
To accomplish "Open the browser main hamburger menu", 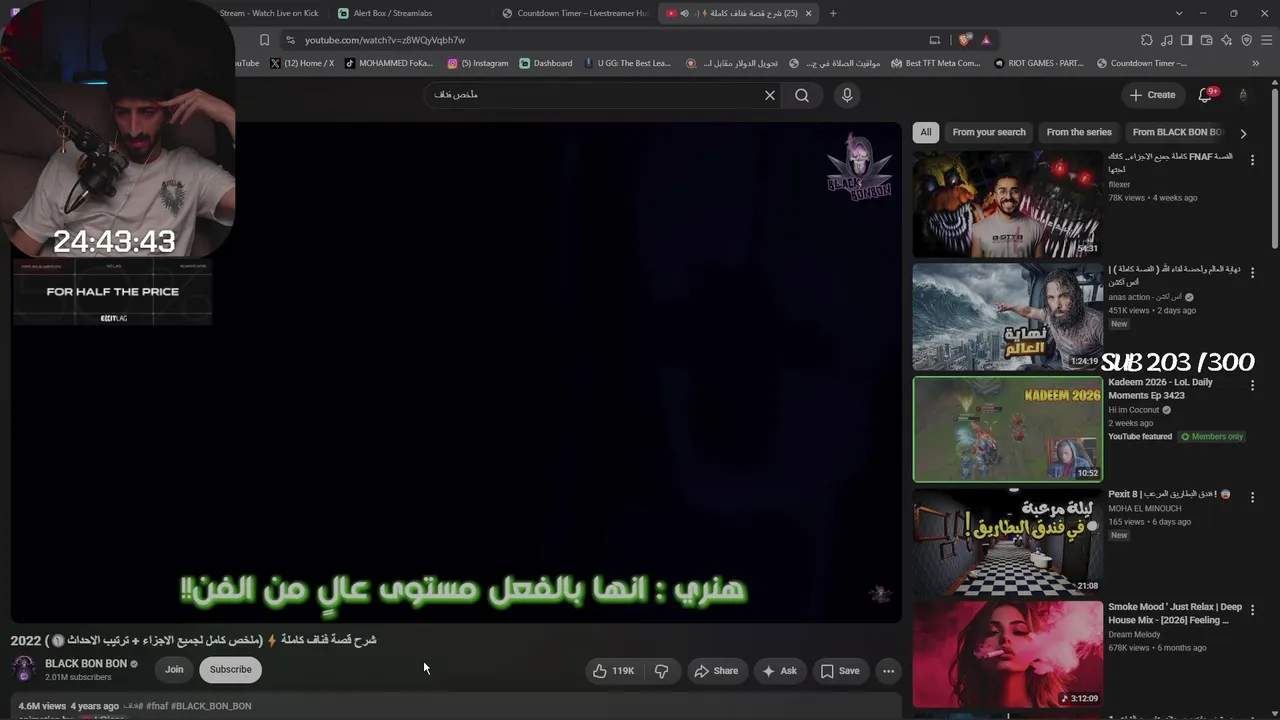I will tap(1266, 40).
